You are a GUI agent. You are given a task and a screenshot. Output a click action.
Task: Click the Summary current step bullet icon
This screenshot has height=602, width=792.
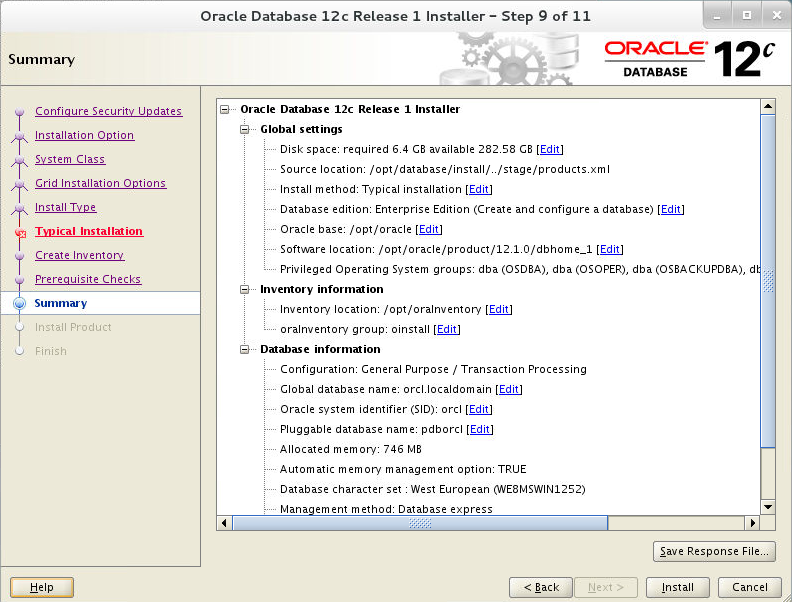pos(20,303)
